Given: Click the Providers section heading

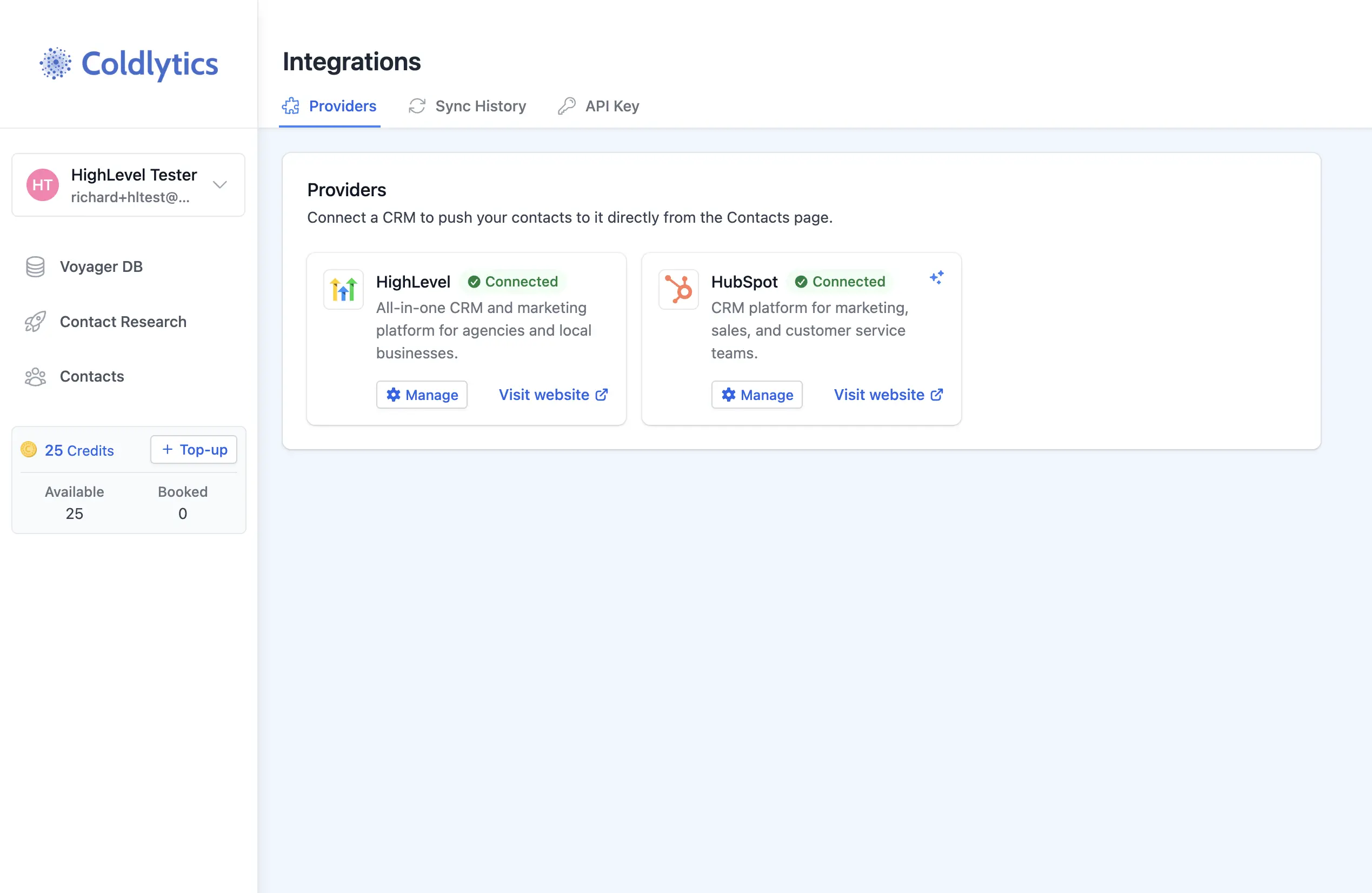Looking at the screenshot, I should (x=347, y=190).
